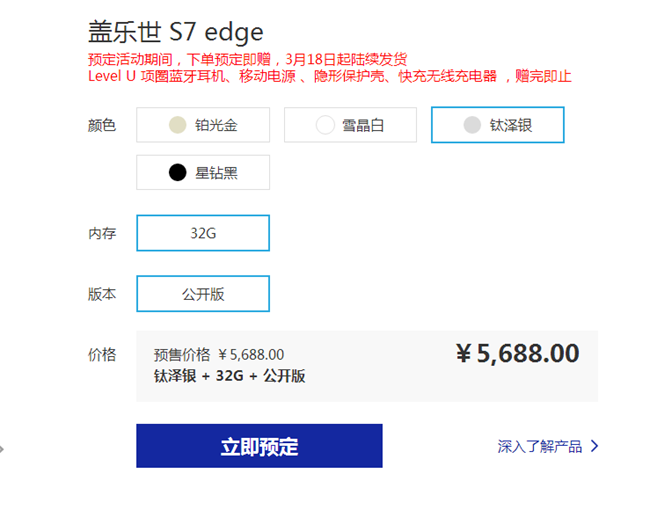Screen dimensions: 650x510
Task: Choose the 雪晶白 color option label
Action: pos(363,125)
